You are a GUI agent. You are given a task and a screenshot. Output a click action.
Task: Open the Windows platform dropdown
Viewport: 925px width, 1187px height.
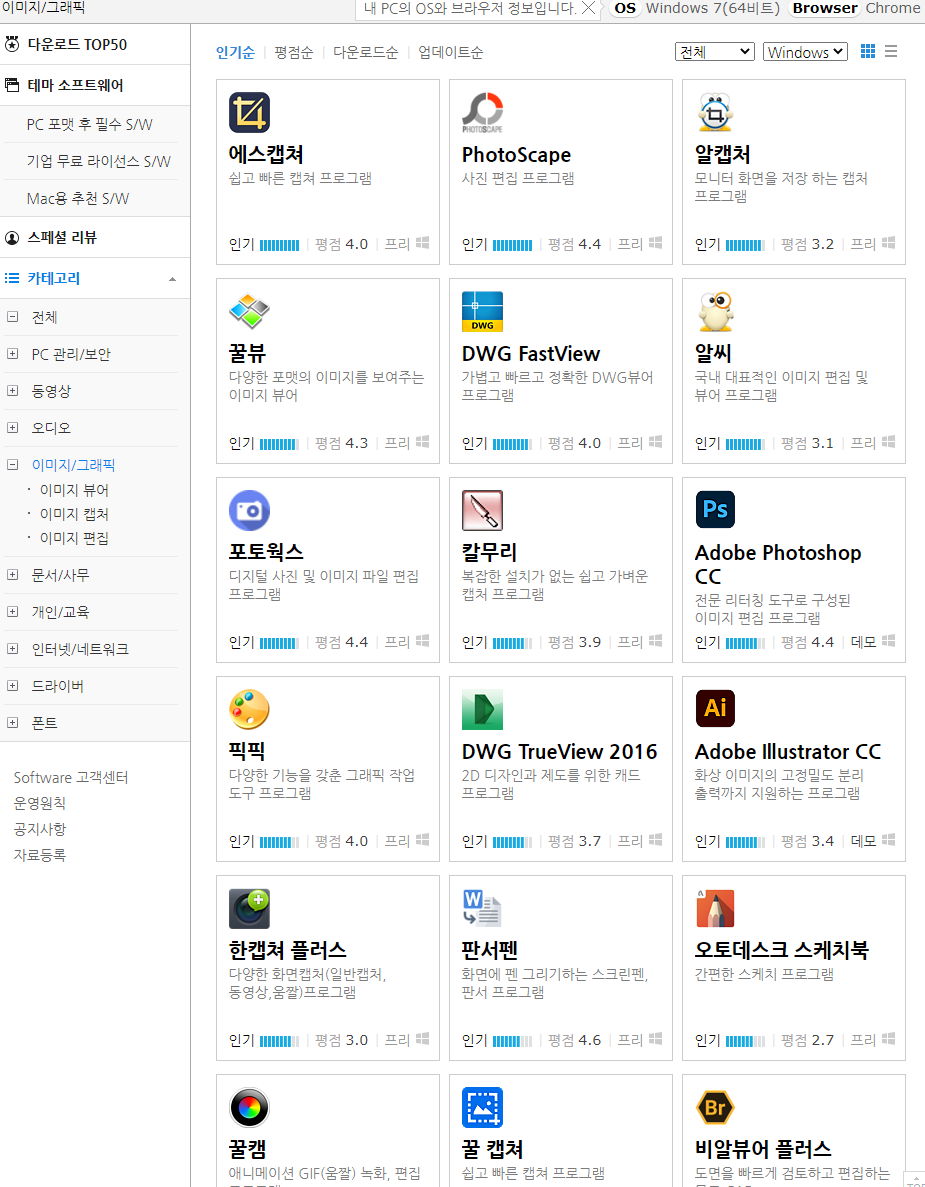[x=805, y=51]
